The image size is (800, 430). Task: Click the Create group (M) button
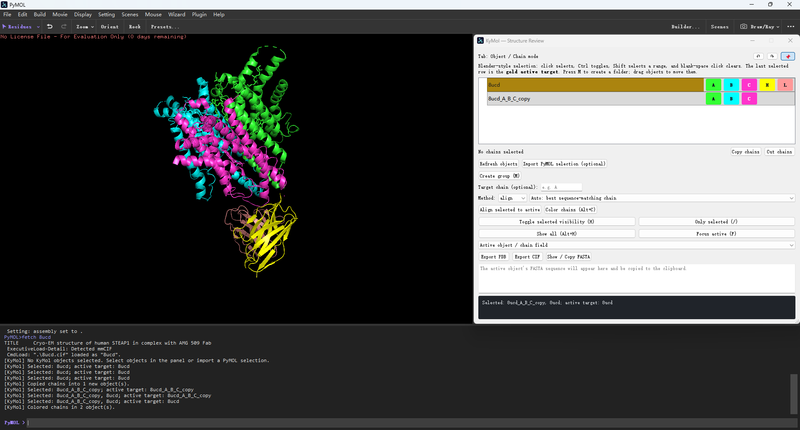499,175
